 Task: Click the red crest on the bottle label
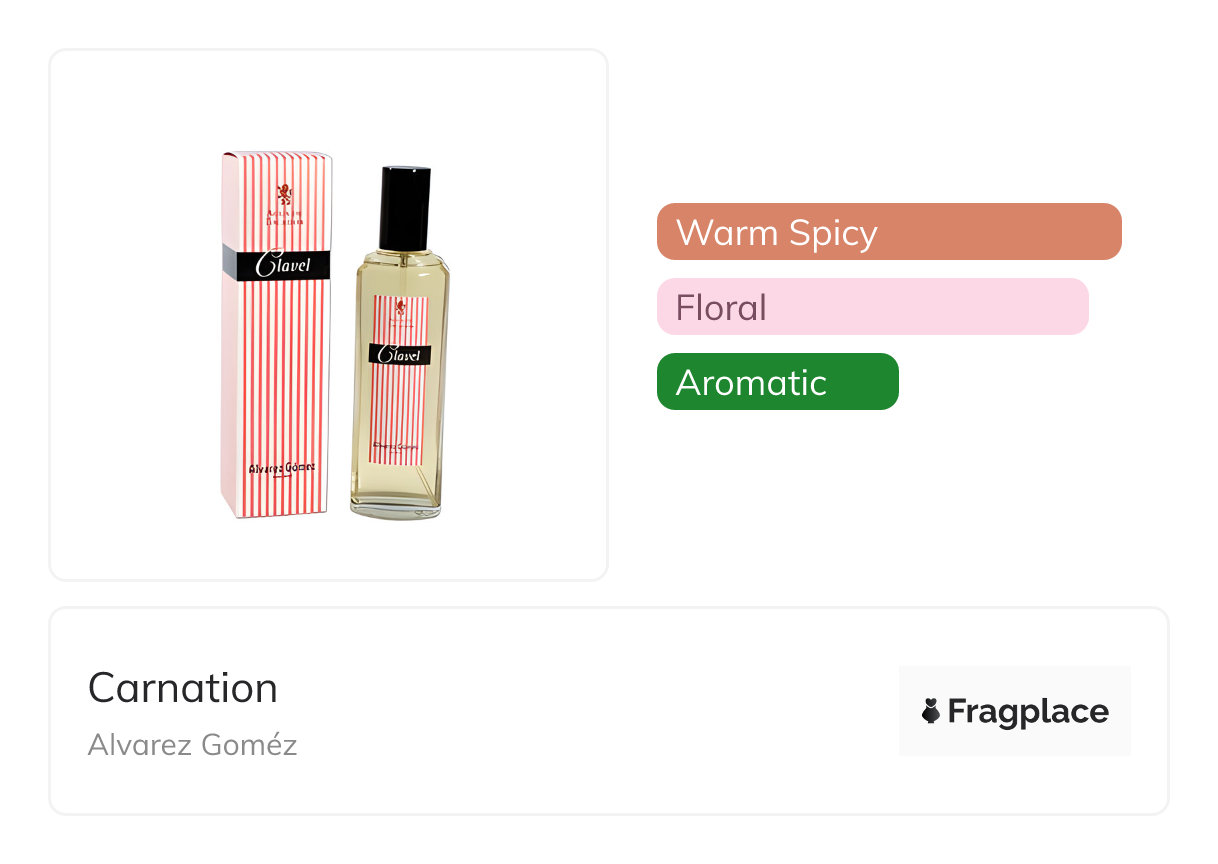[x=400, y=307]
